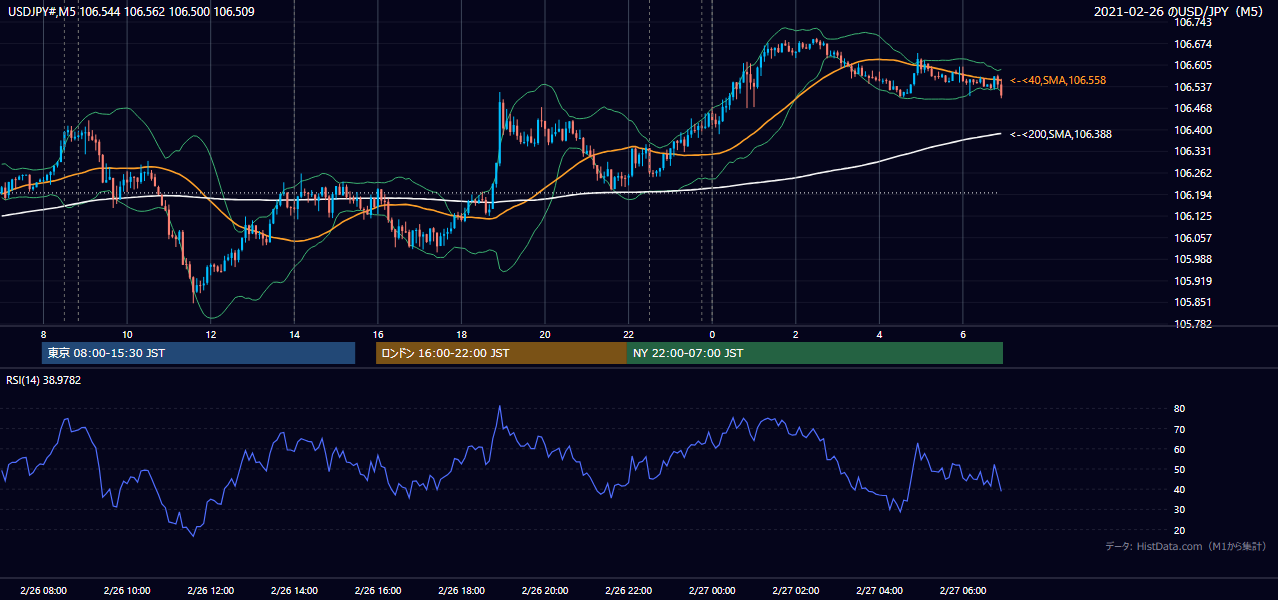Click RSI axis level 60
This screenshot has height=600, width=1278.
coord(1180,449)
